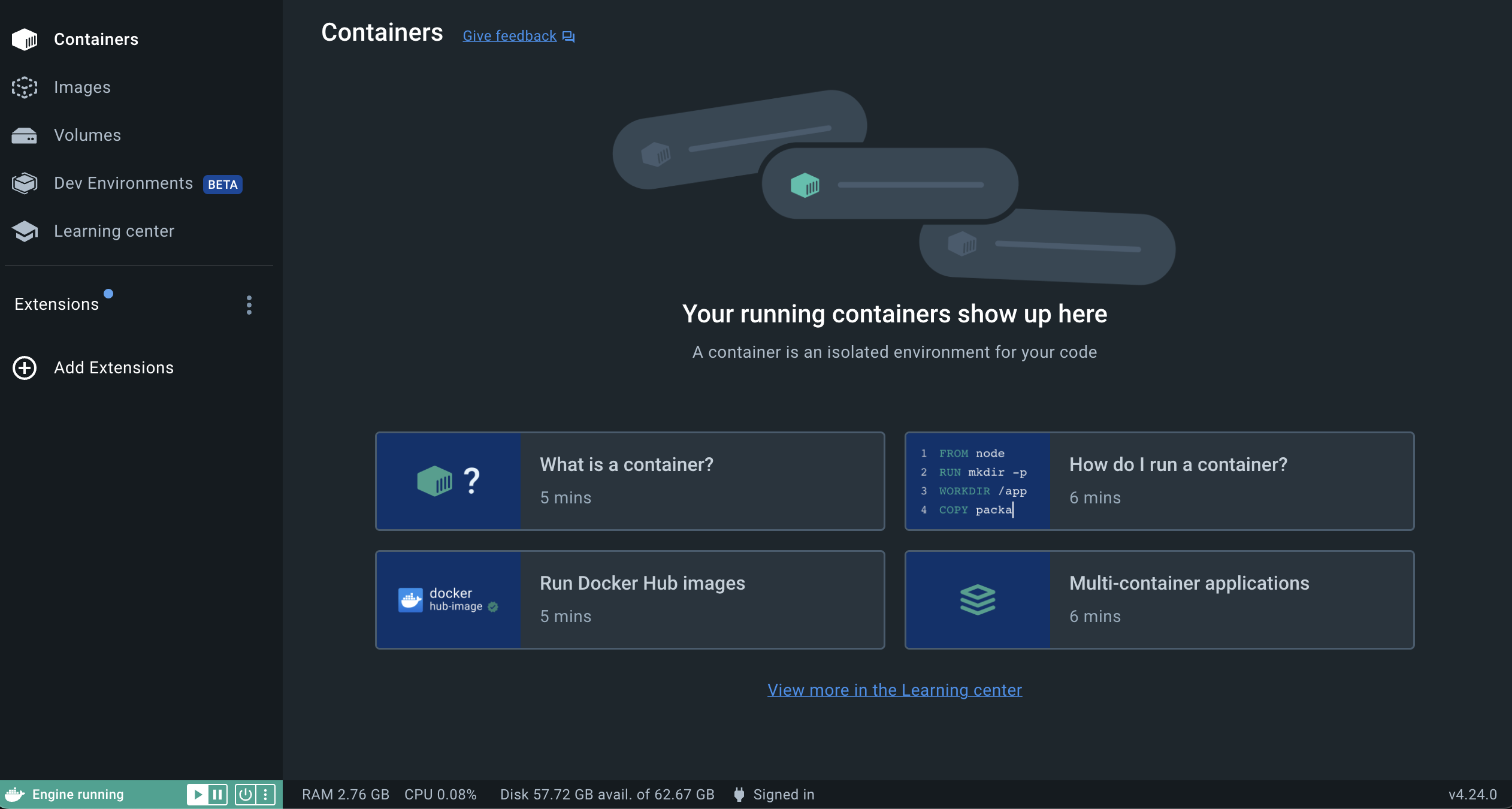Click the engine power button
Screen dimensions: 1512x809
point(245,795)
